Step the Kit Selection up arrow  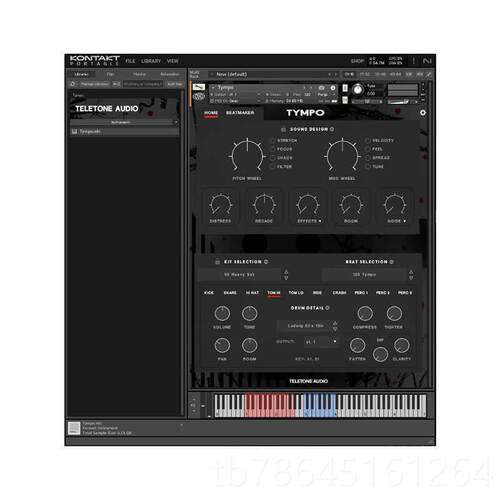tap(286, 272)
